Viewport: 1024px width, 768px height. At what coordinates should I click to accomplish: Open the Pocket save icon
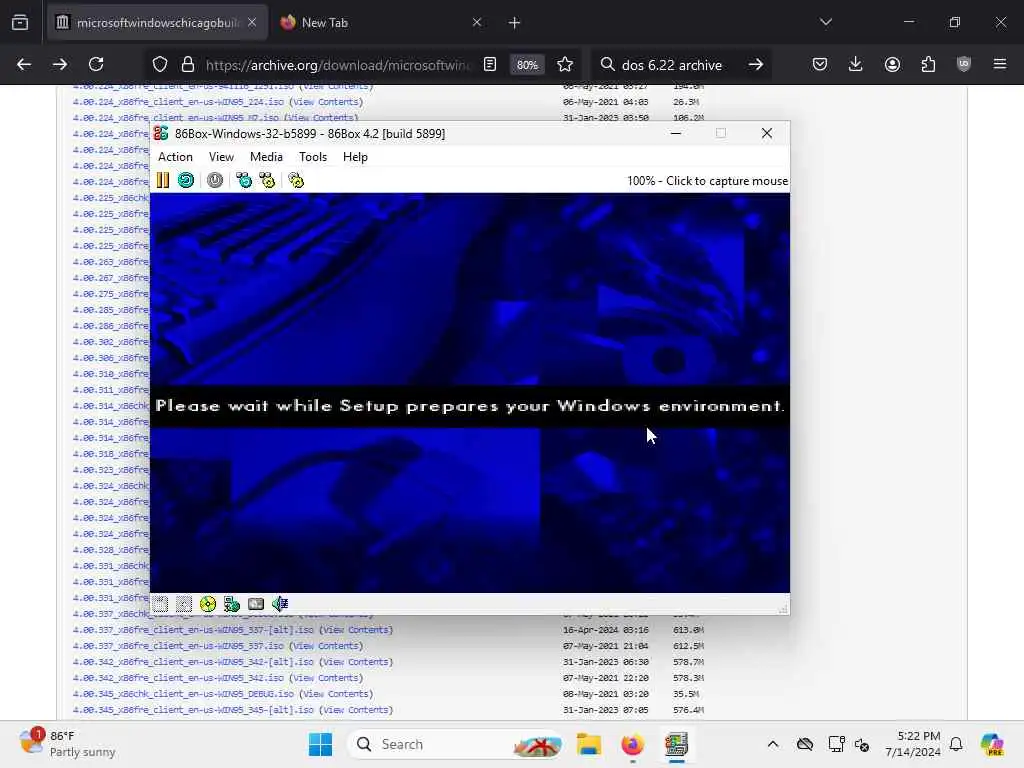820,64
